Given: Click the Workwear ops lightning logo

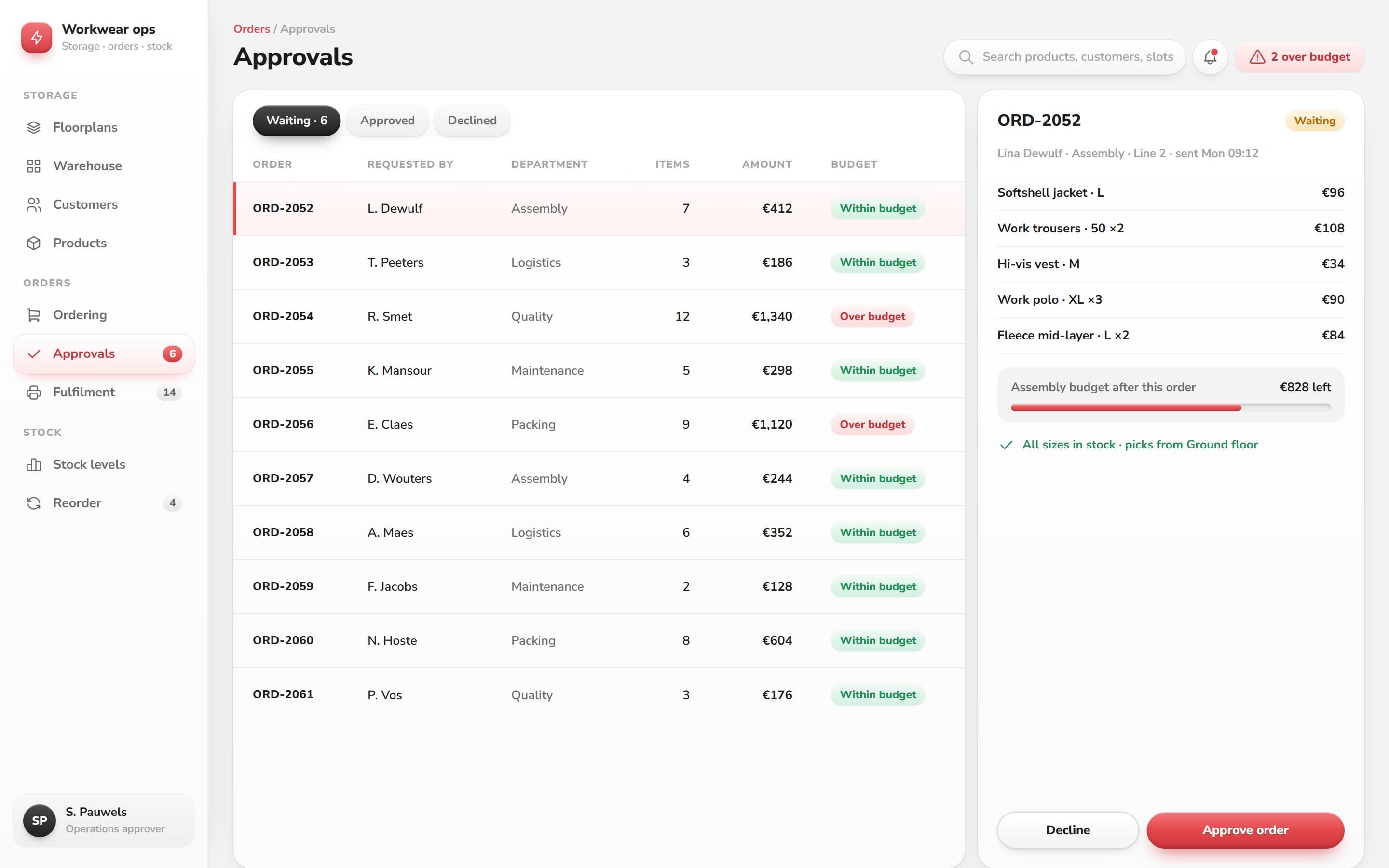Looking at the screenshot, I should pos(36,37).
